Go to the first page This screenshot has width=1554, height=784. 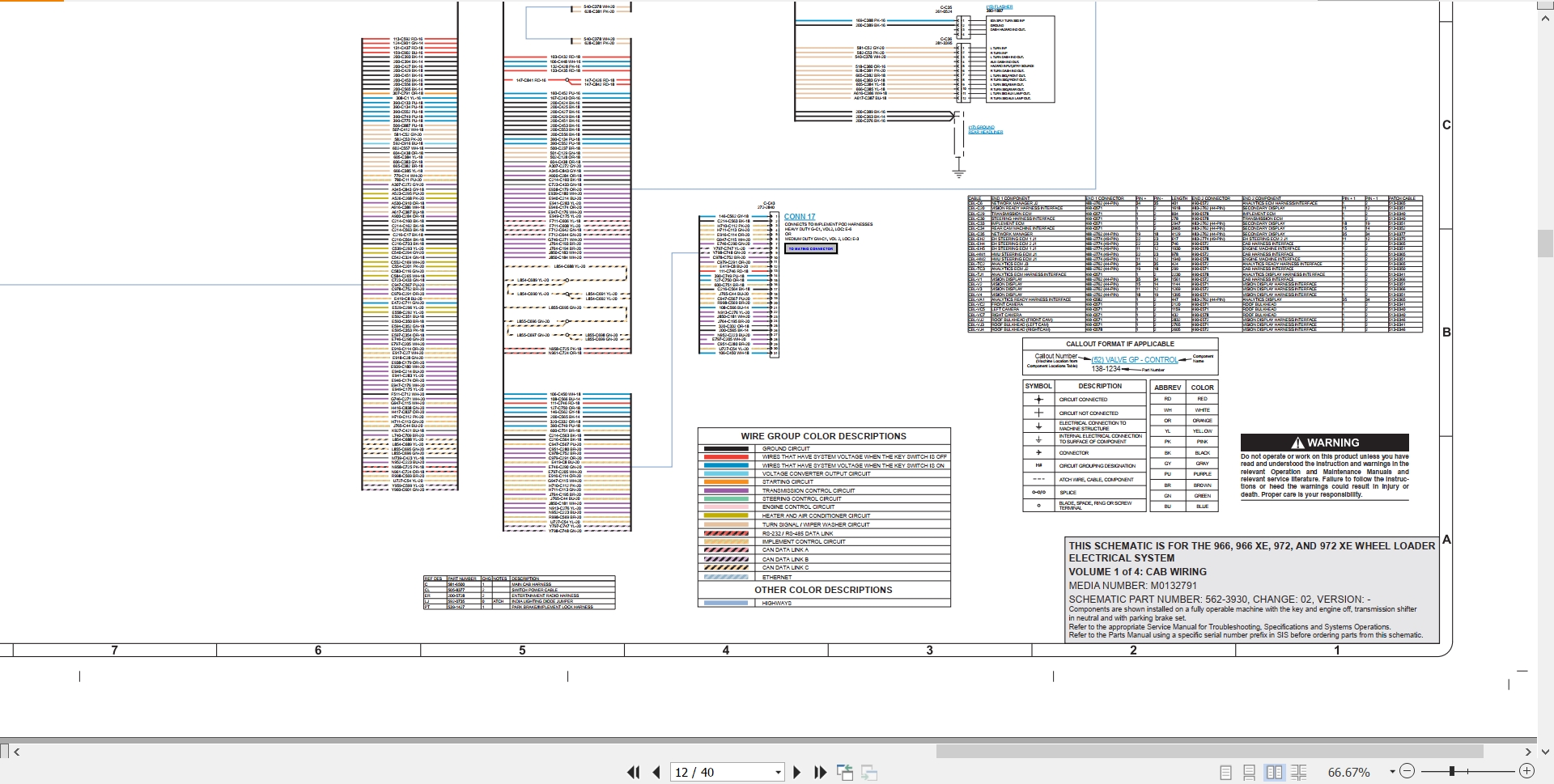(x=633, y=773)
